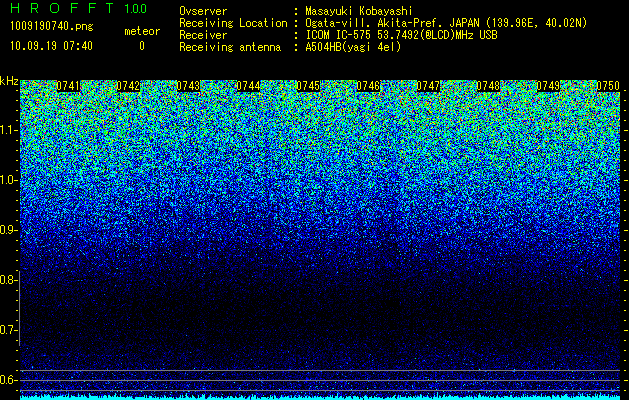This screenshot has width=629, height=400.
Task: Click the meteor count 0
Action: (x=142, y=46)
